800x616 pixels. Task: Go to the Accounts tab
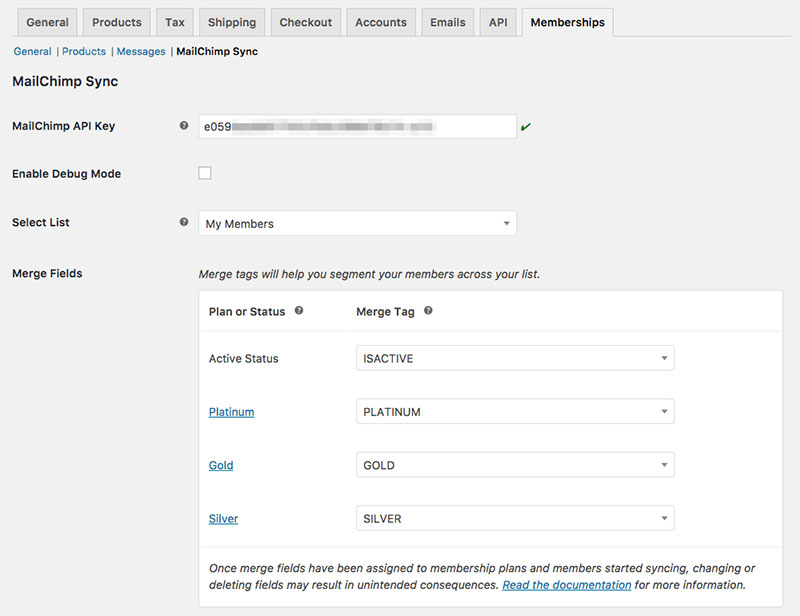click(381, 22)
